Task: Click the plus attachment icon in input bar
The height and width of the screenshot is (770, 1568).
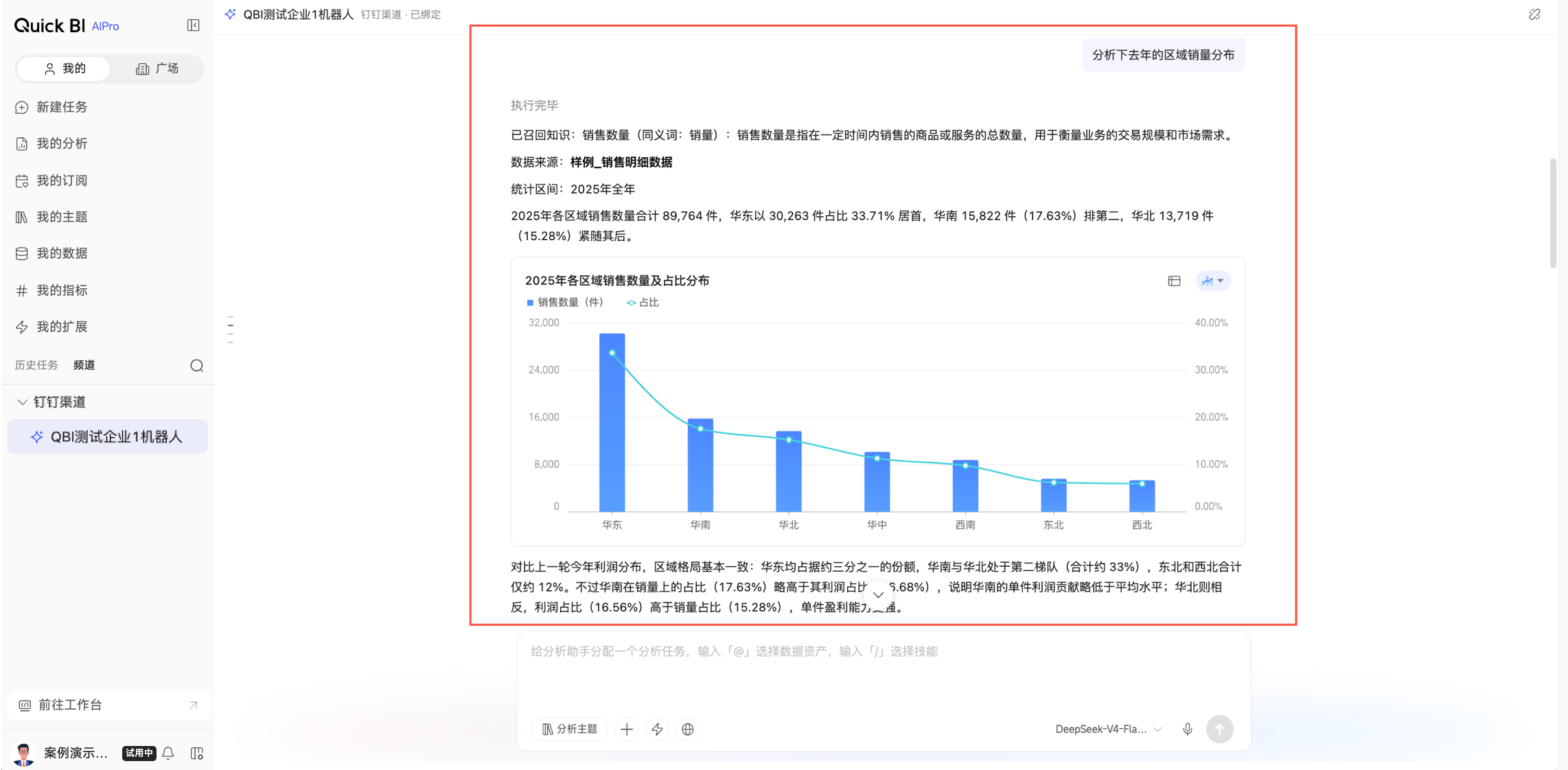Action: [x=627, y=730]
